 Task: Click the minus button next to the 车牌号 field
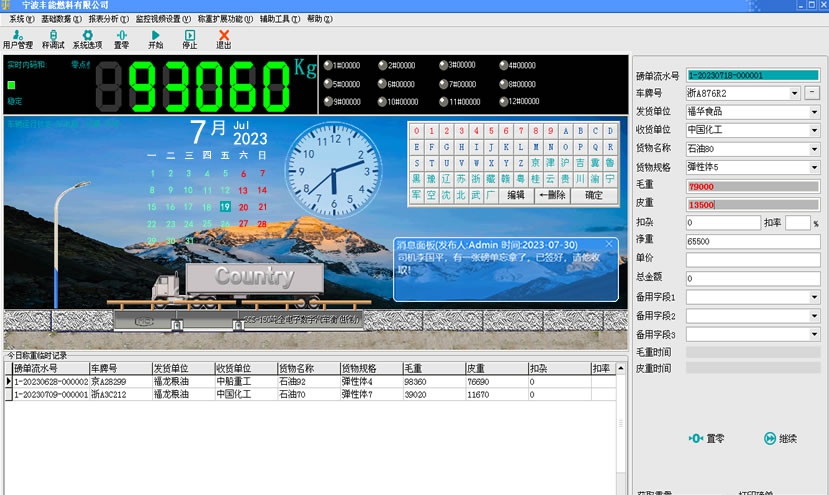click(x=812, y=93)
